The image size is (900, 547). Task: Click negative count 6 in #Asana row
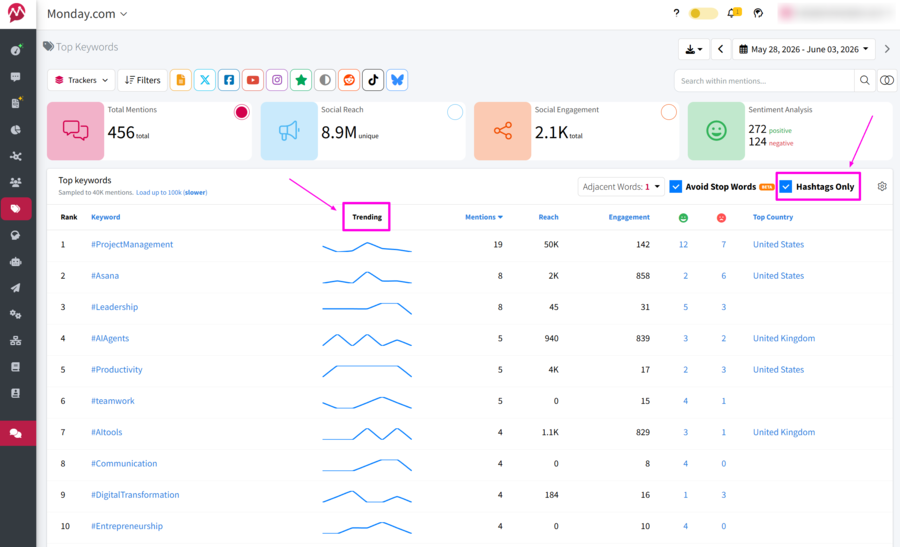tap(723, 276)
